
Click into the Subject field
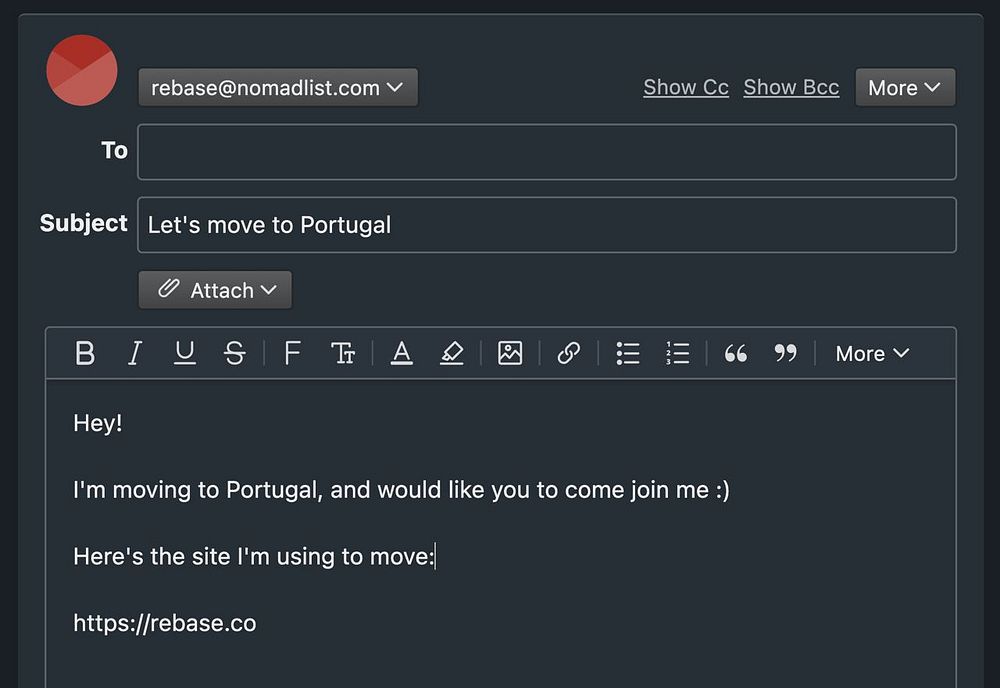pyautogui.click(x=547, y=225)
